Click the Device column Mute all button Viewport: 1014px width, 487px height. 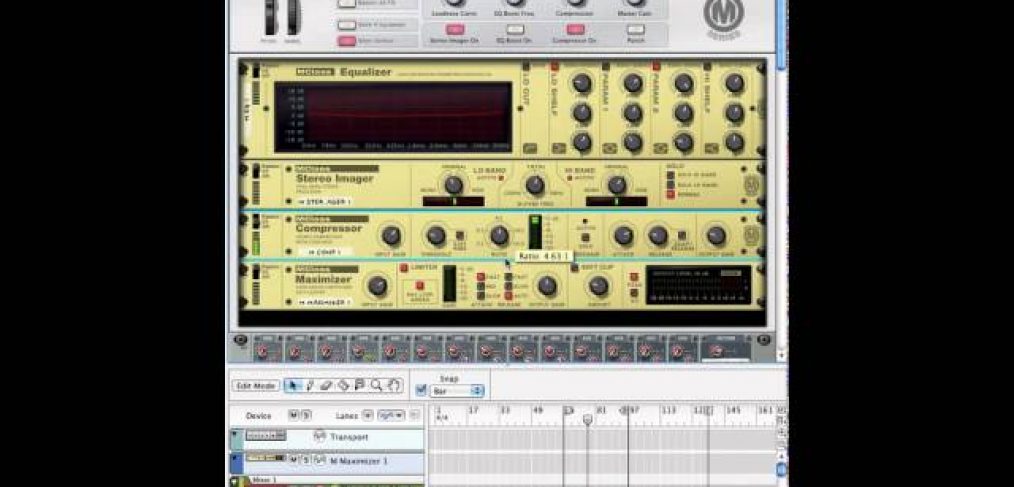(293, 415)
